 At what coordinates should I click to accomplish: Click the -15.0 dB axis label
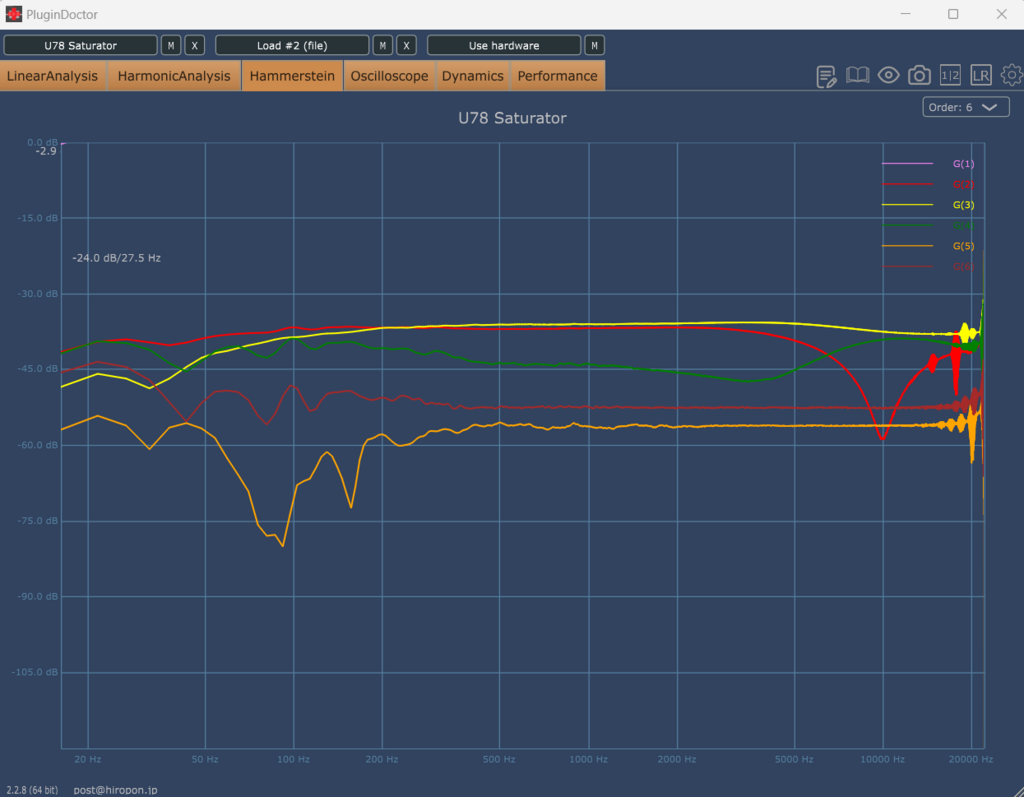38,218
